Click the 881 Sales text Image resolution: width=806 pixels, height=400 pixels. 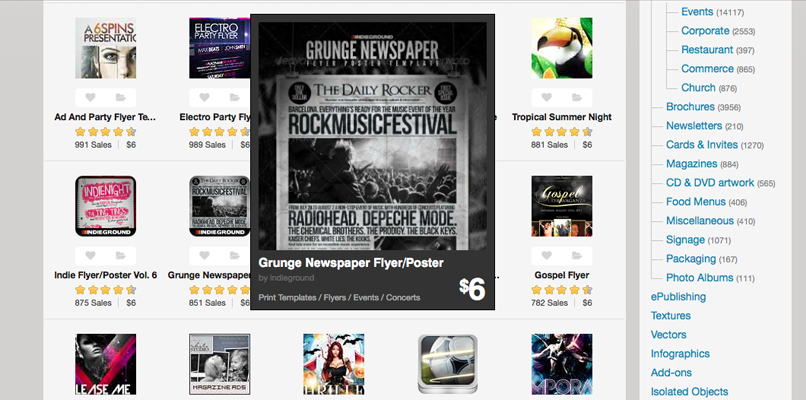click(x=549, y=145)
